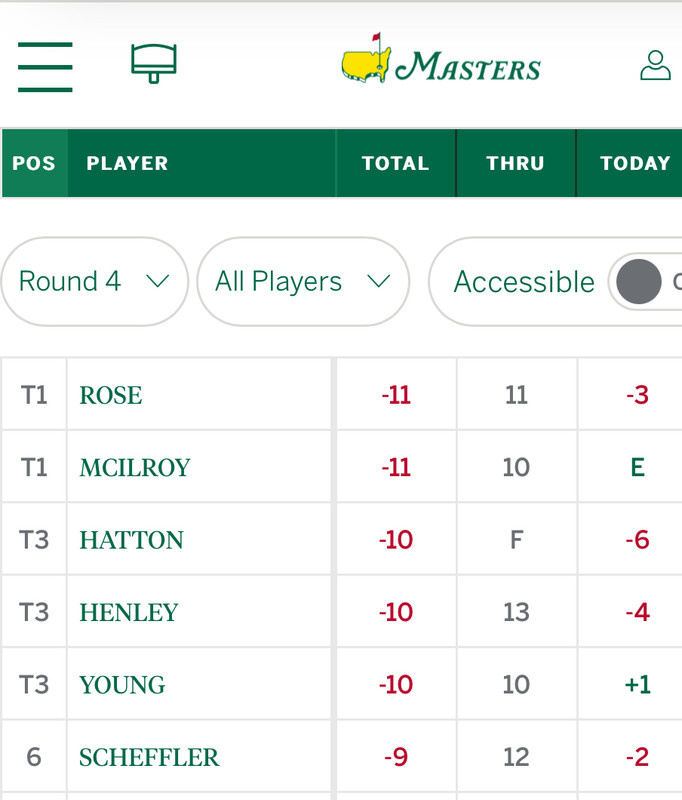
Task: Sort by the POS column header
Action: coord(34,163)
